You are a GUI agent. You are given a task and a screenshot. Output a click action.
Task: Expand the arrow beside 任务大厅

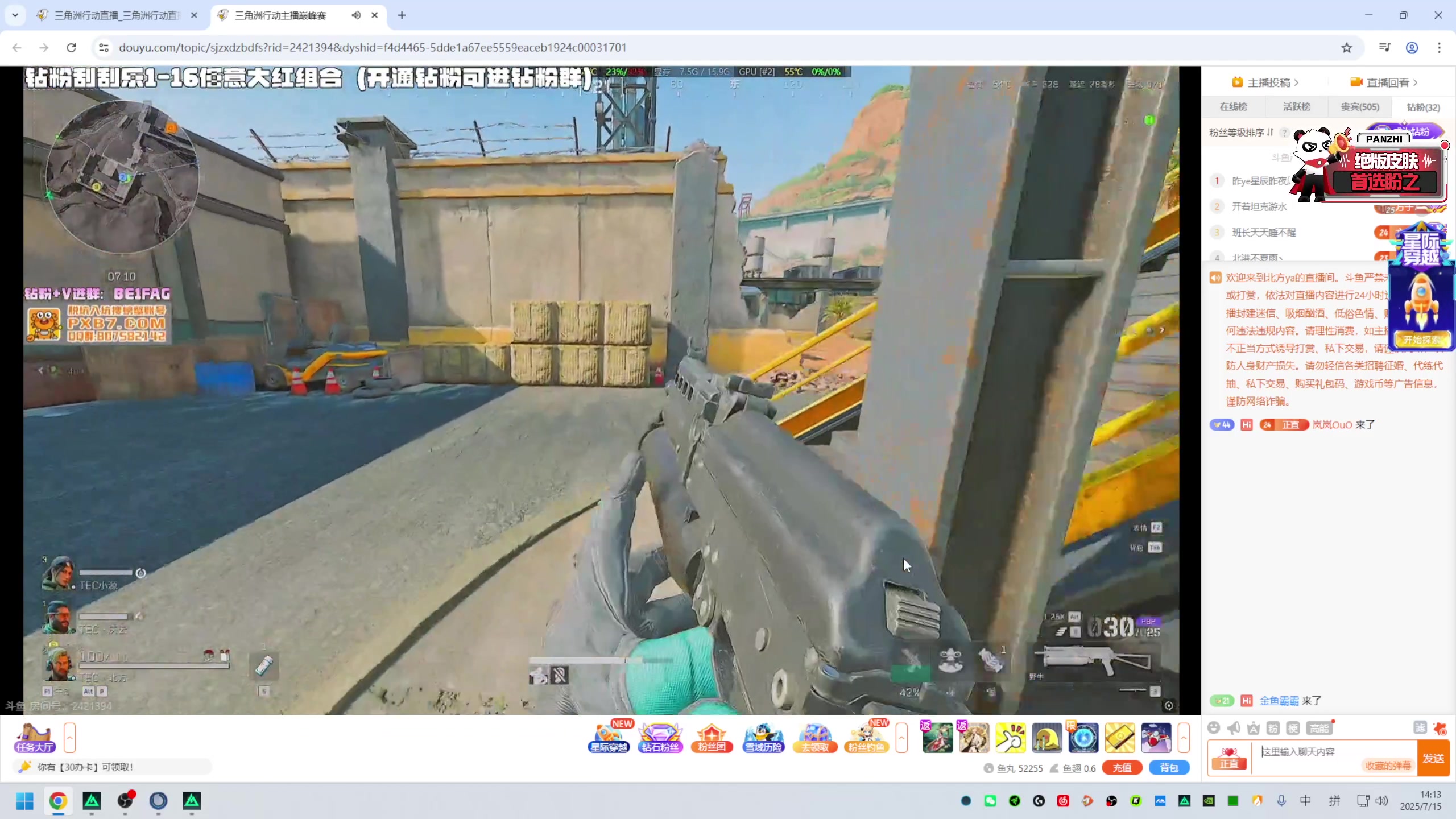click(69, 738)
